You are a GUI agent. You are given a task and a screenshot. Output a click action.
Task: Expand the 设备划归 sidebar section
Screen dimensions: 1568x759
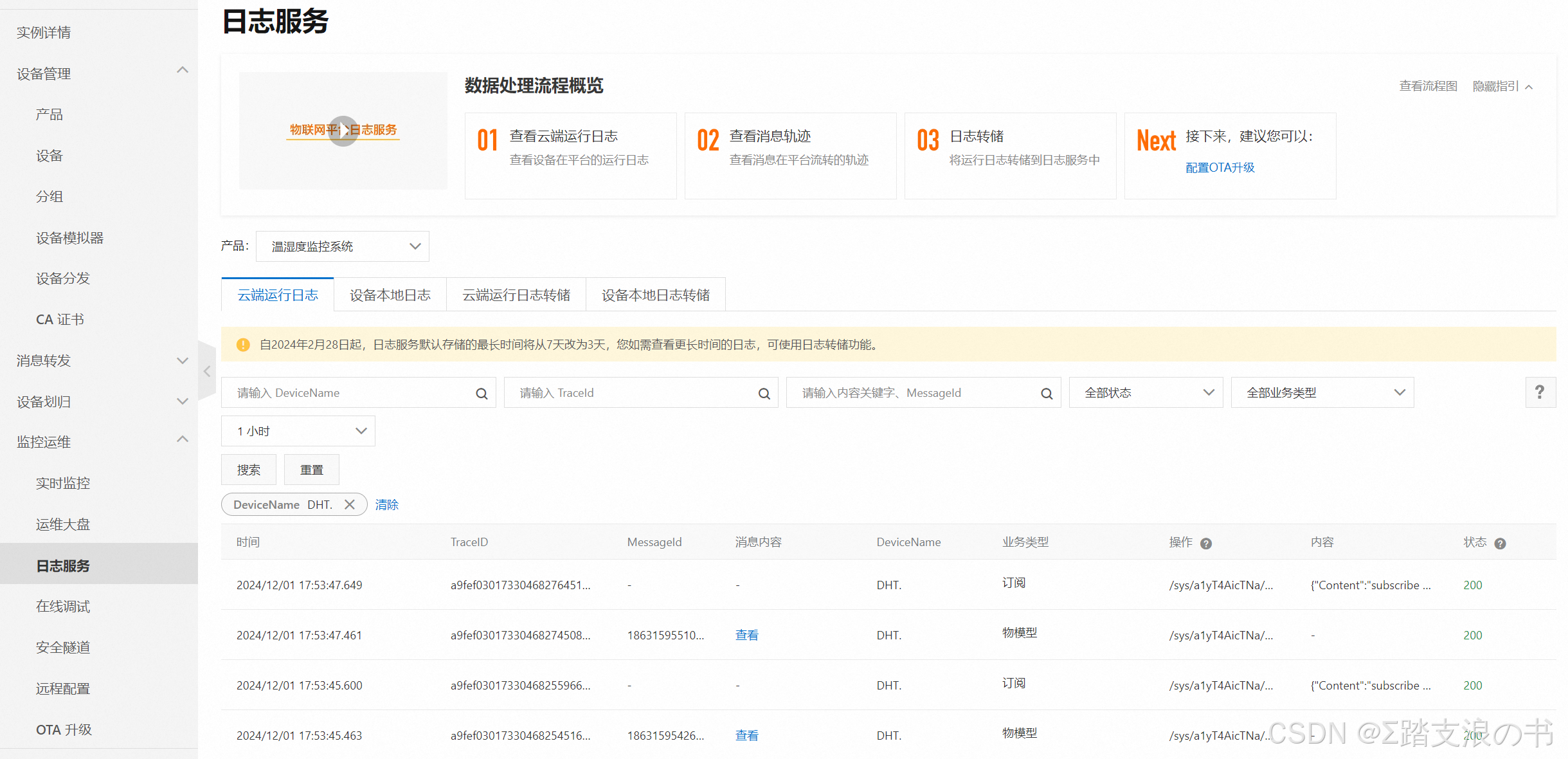point(183,401)
